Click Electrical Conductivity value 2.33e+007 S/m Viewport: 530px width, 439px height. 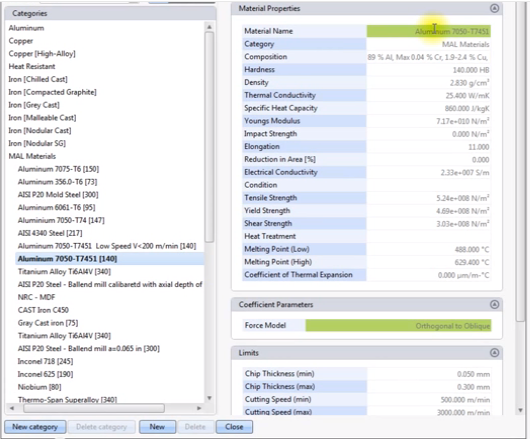click(465, 173)
